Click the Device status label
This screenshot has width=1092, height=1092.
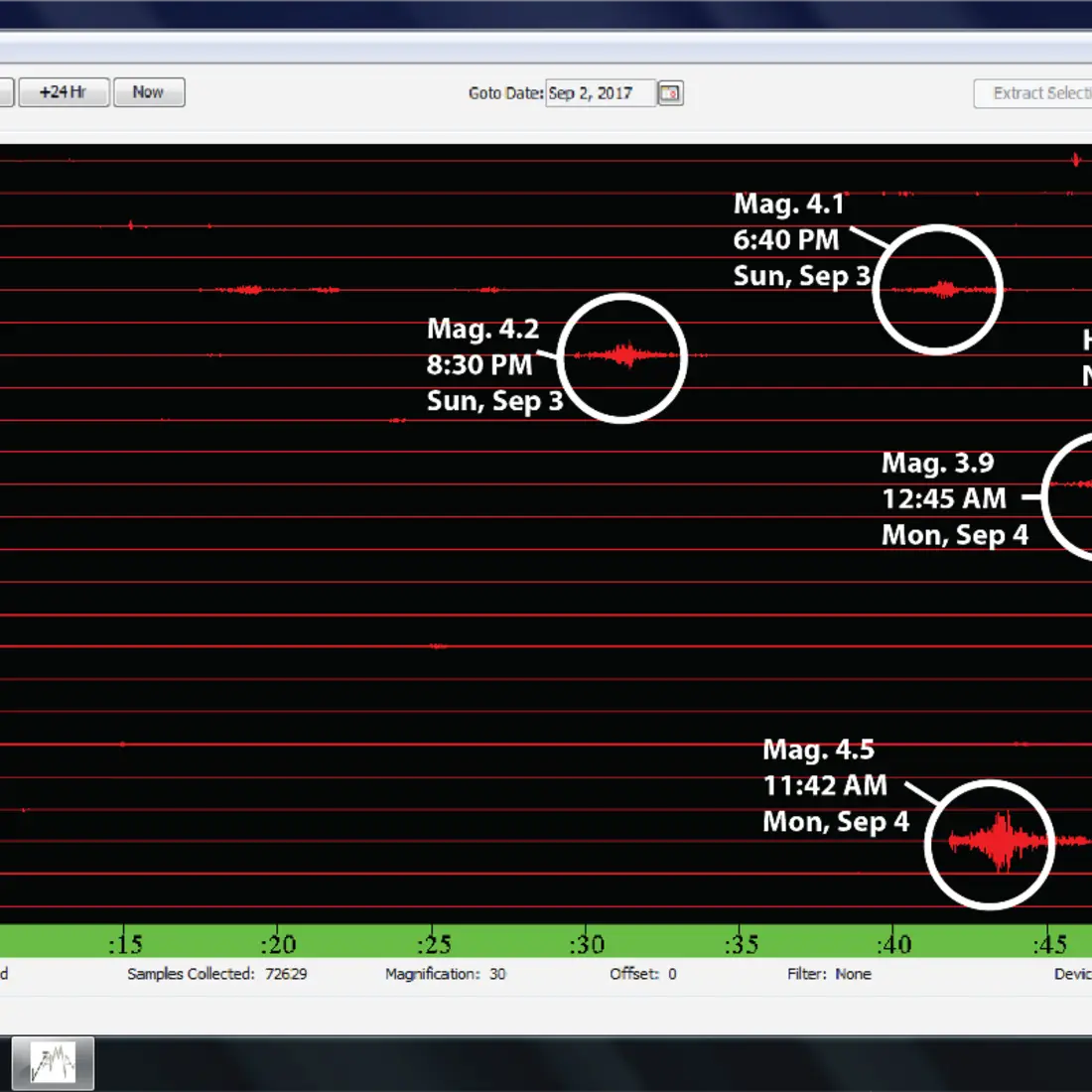click(1076, 974)
